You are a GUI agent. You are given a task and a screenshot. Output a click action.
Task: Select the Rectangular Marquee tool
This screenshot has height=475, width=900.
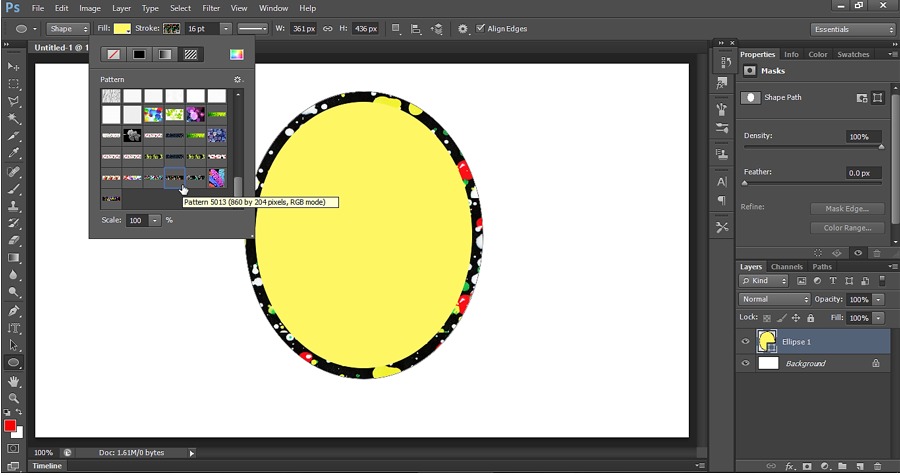13,84
